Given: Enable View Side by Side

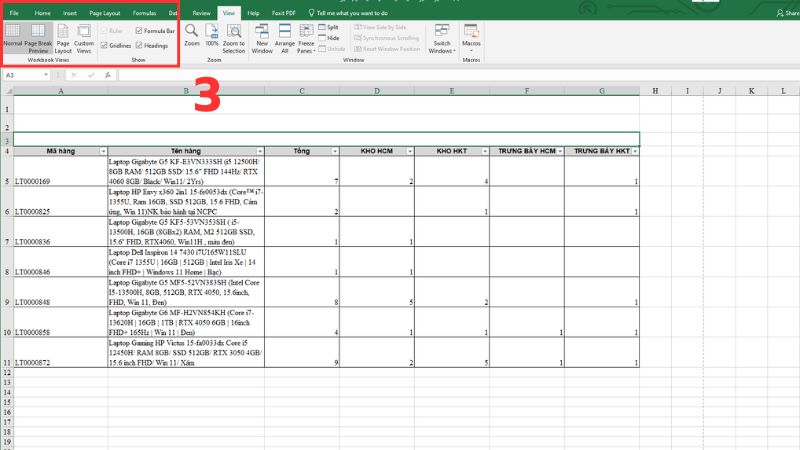Looking at the screenshot, I should (x=381, y=27).
